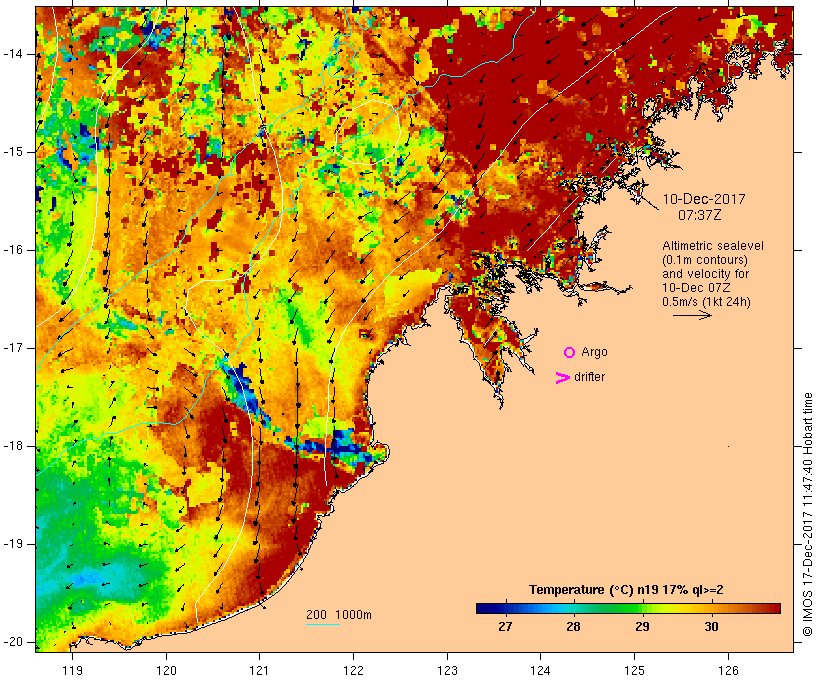
Task: Click the '200 1000m' depth contour label
Action: pos(339,615)
